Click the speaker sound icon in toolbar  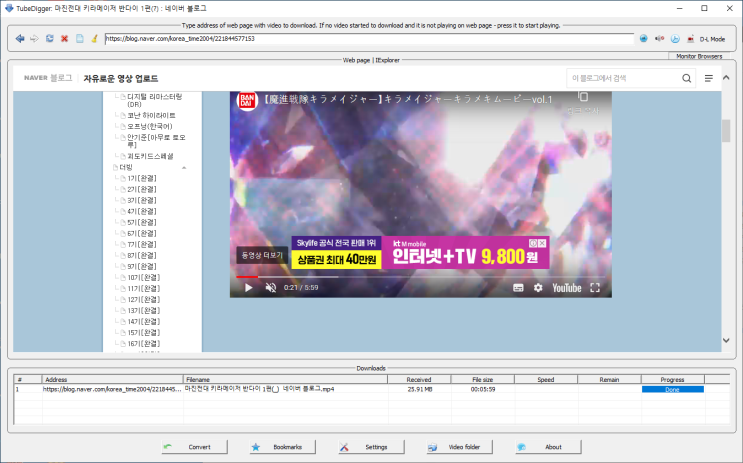(659, 39)
